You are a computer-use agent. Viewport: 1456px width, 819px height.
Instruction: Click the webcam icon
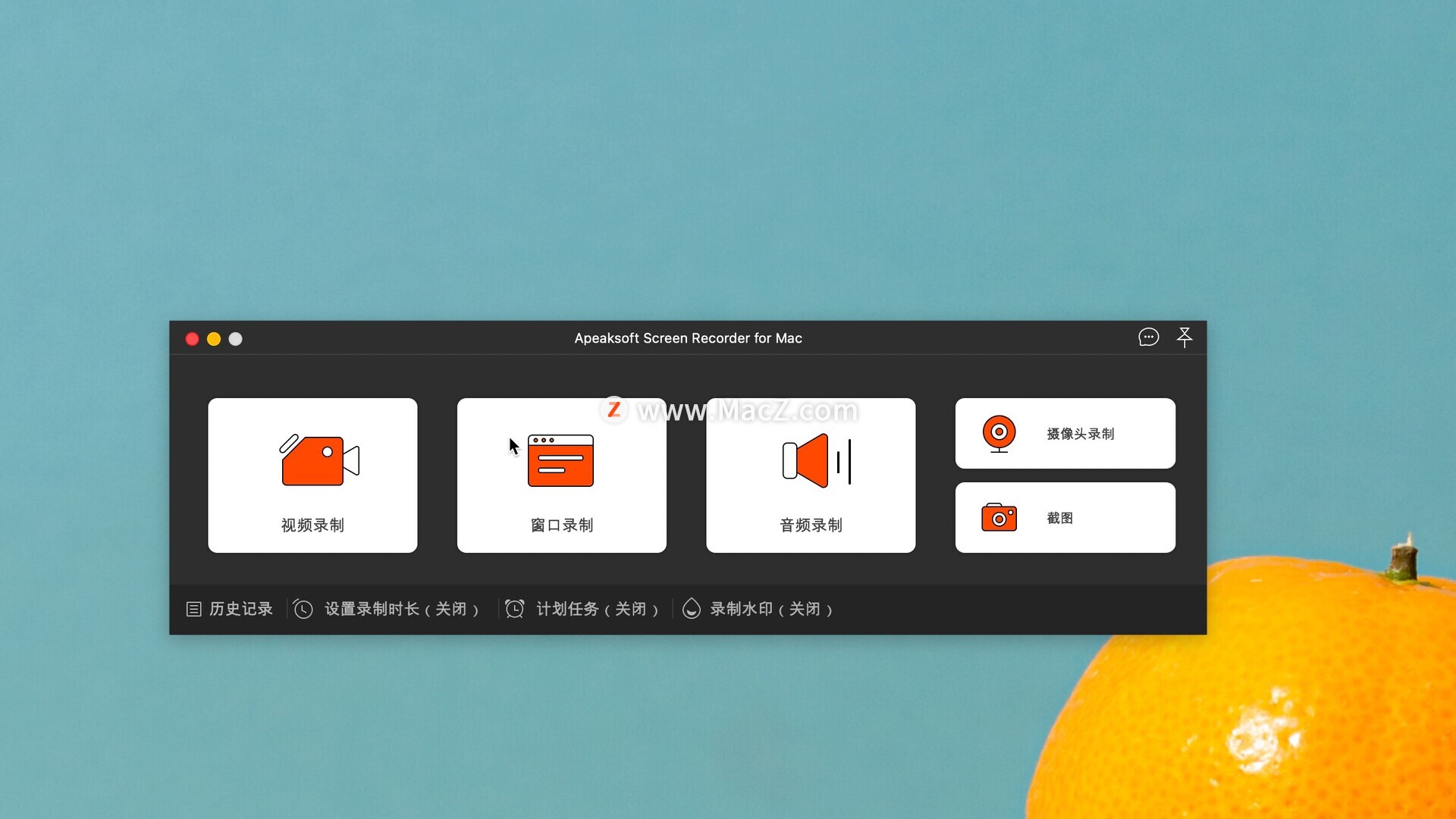tap(999, 434)
